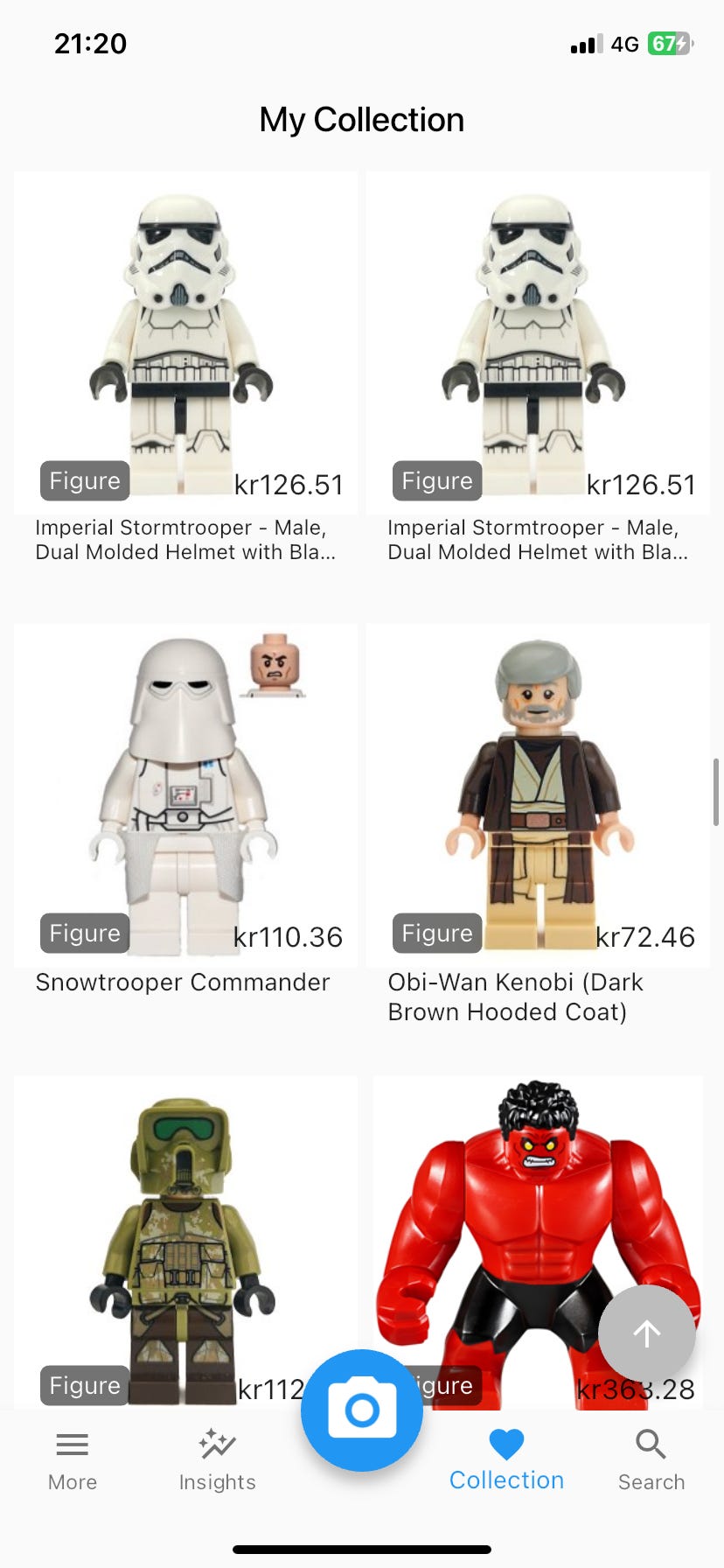Open the More hamburger menu icon

[x=73, y=1445]
